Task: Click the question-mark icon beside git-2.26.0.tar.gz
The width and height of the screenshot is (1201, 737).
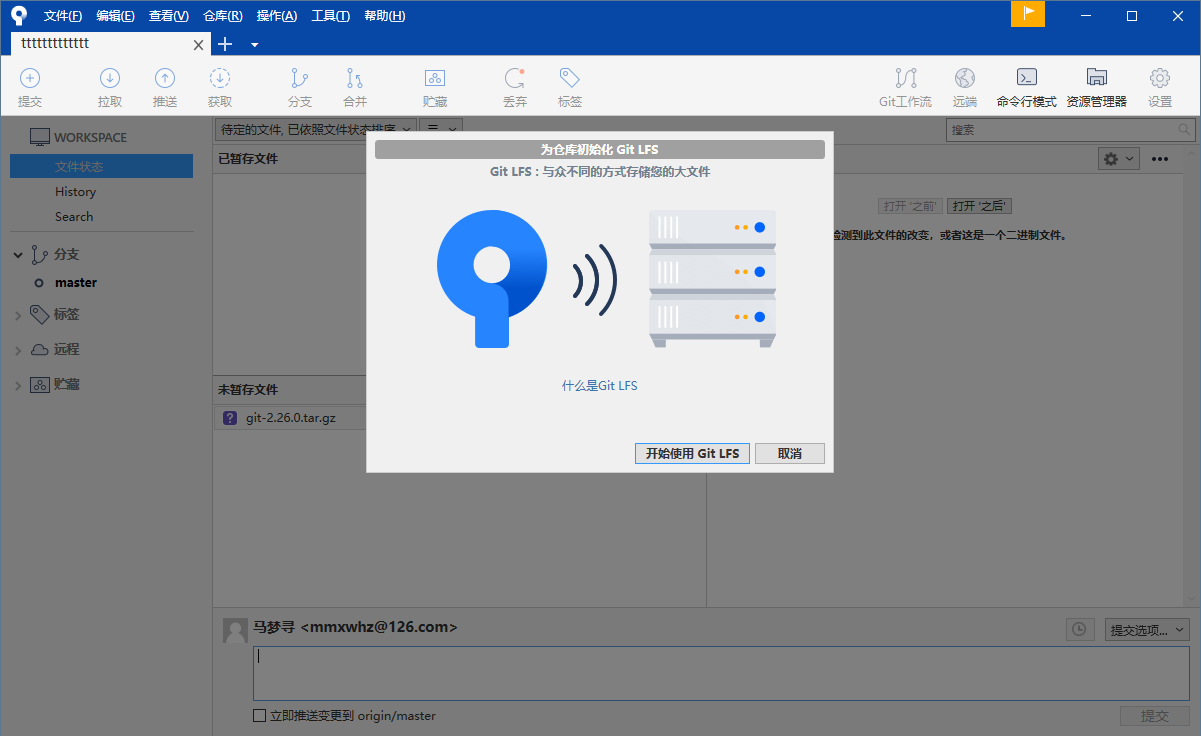Action: (x=230, y=418)
